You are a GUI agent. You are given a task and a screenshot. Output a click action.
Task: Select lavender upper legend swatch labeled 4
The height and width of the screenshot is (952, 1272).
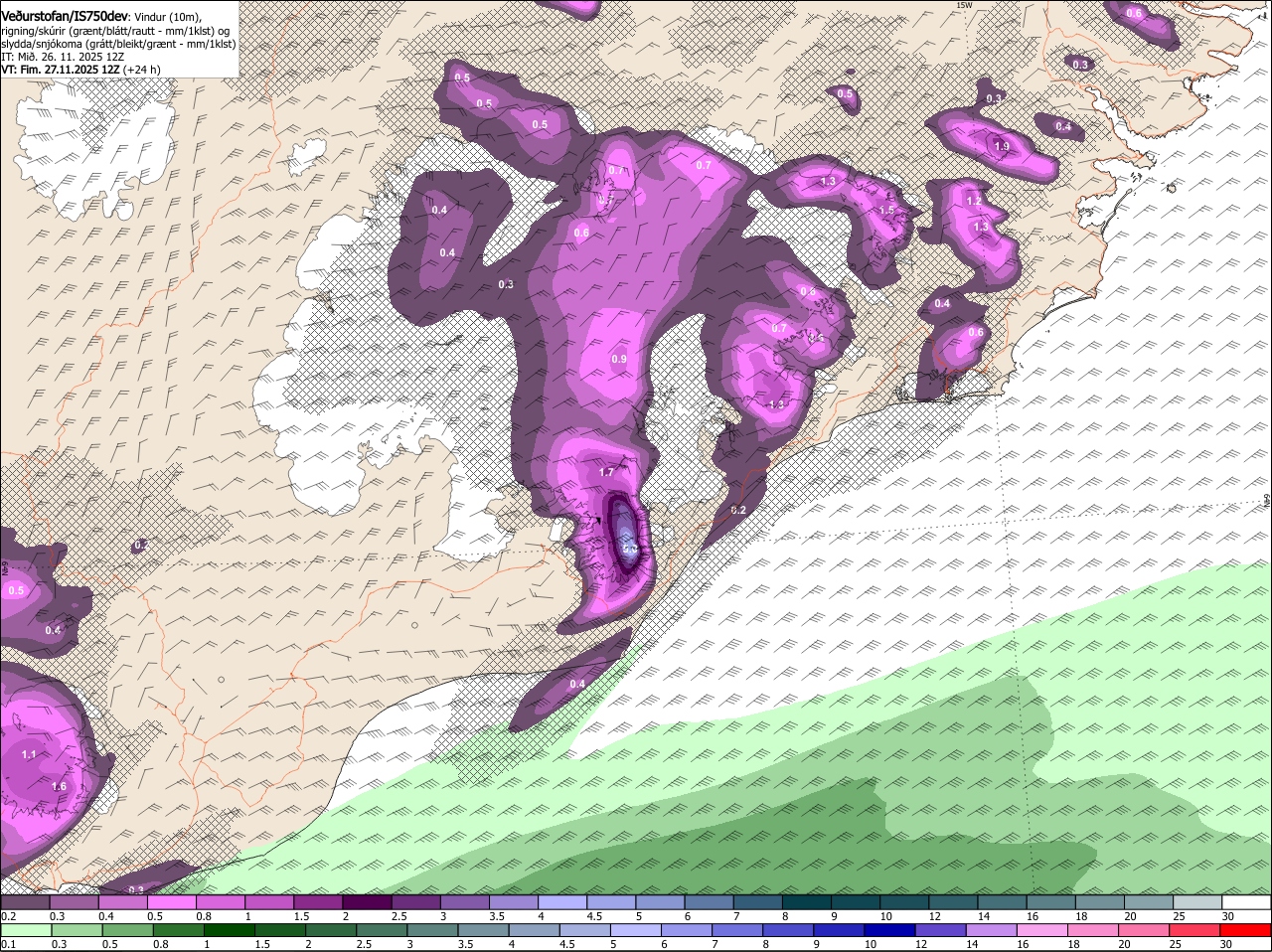pos(562,902)
